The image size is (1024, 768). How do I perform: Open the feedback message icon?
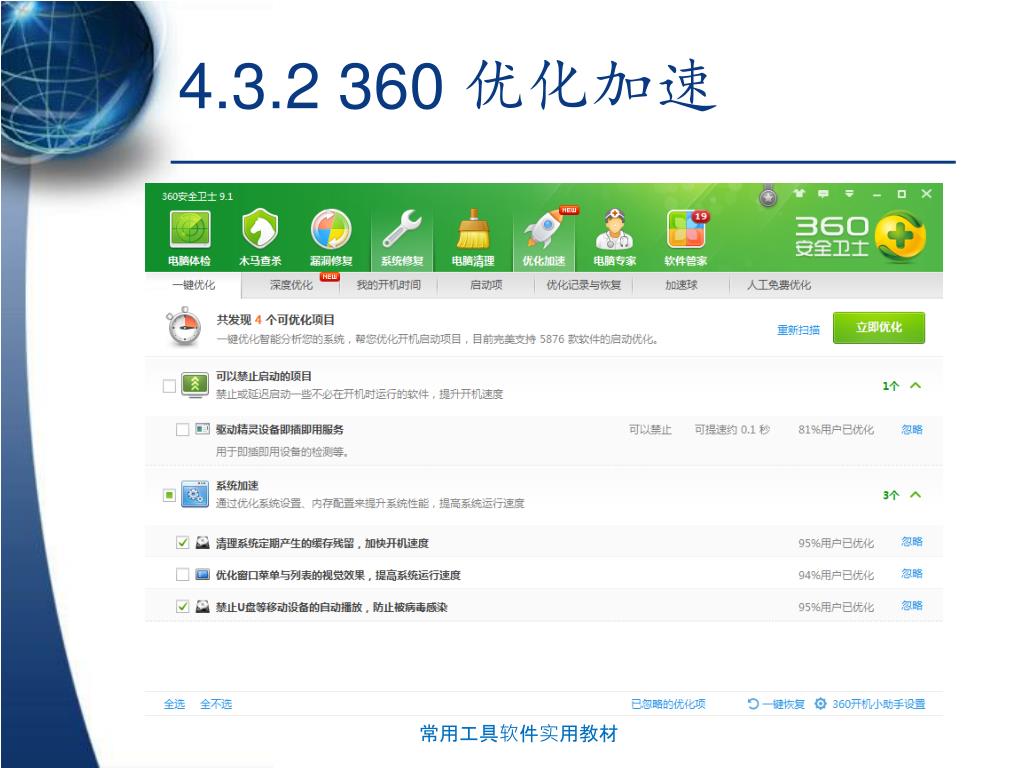coord(824,193)
